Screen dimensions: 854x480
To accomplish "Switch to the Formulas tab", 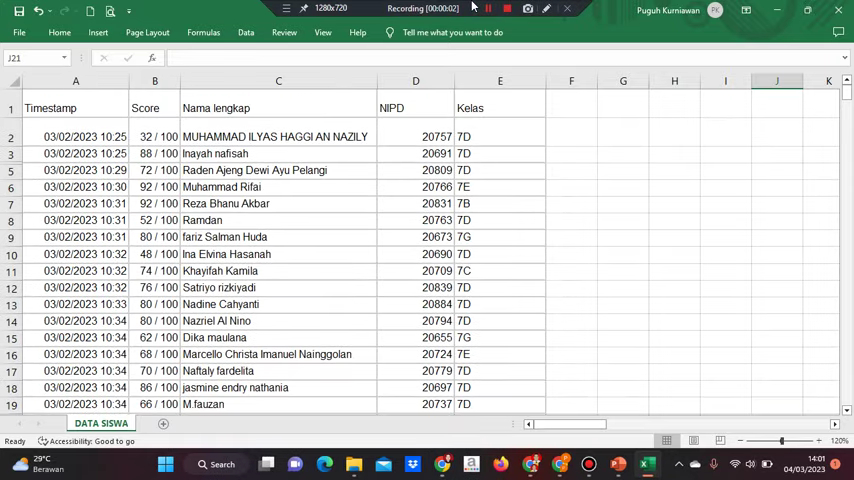I will (204, 33).
